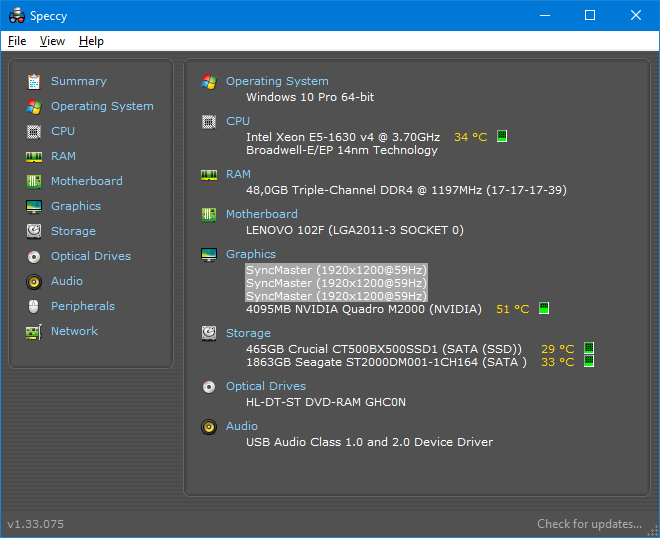Click USB Audio Class device driver text
This screenshot has width=660, height=538.
point(369,442)
